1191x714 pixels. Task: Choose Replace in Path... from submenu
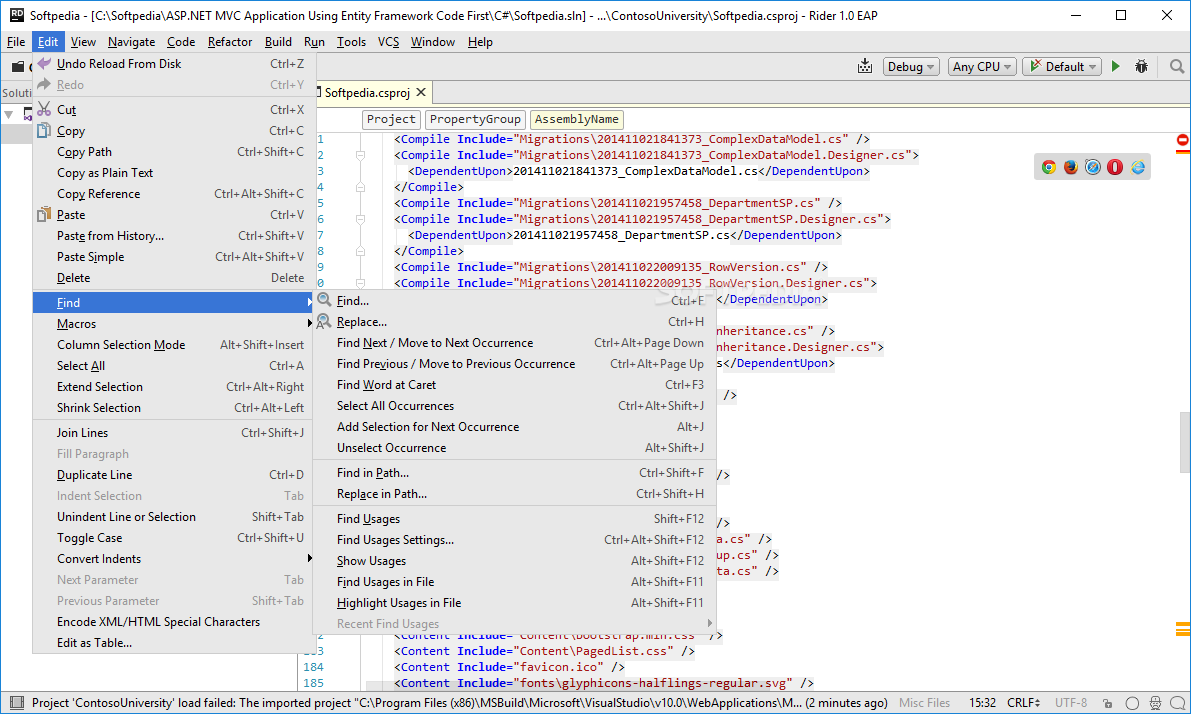click(x=514, y=494)
